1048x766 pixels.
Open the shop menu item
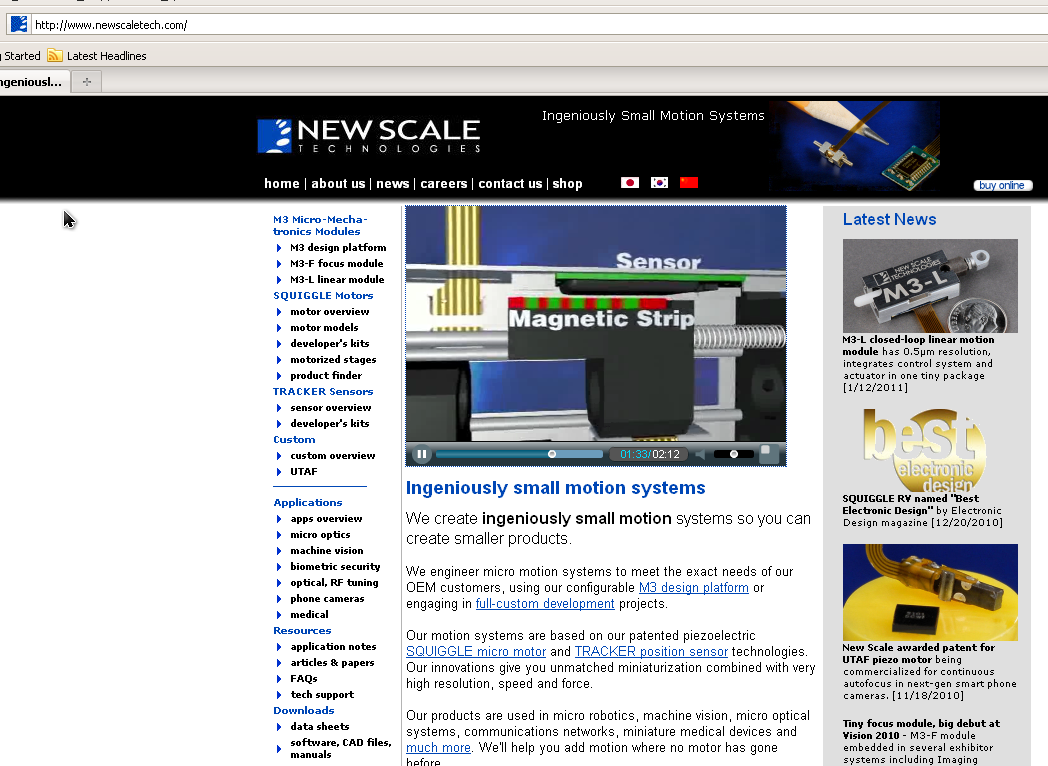pyautogui.click(x=567, y=183)
